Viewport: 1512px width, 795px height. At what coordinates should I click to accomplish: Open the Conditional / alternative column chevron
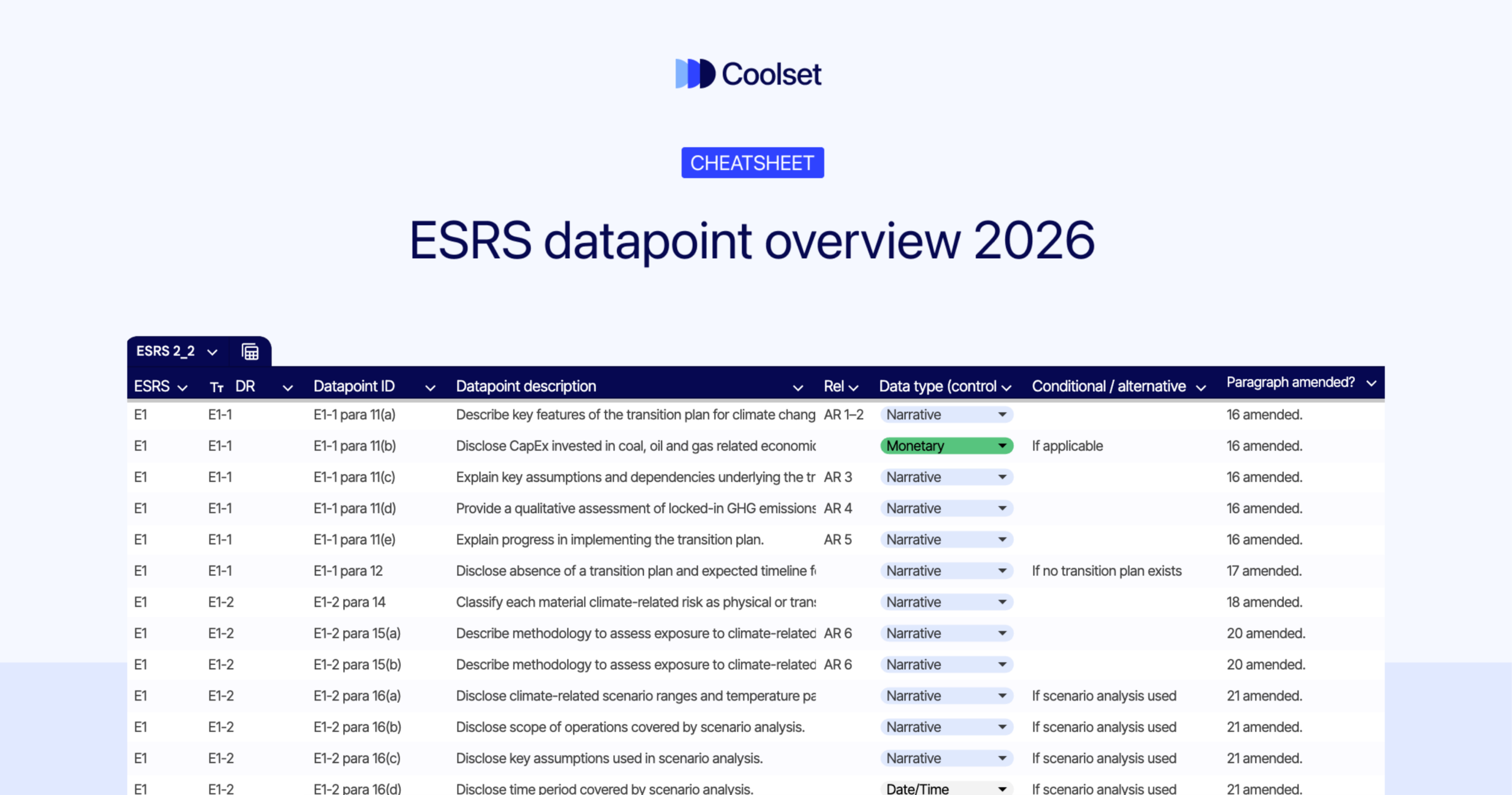[x=1200, y=387]
